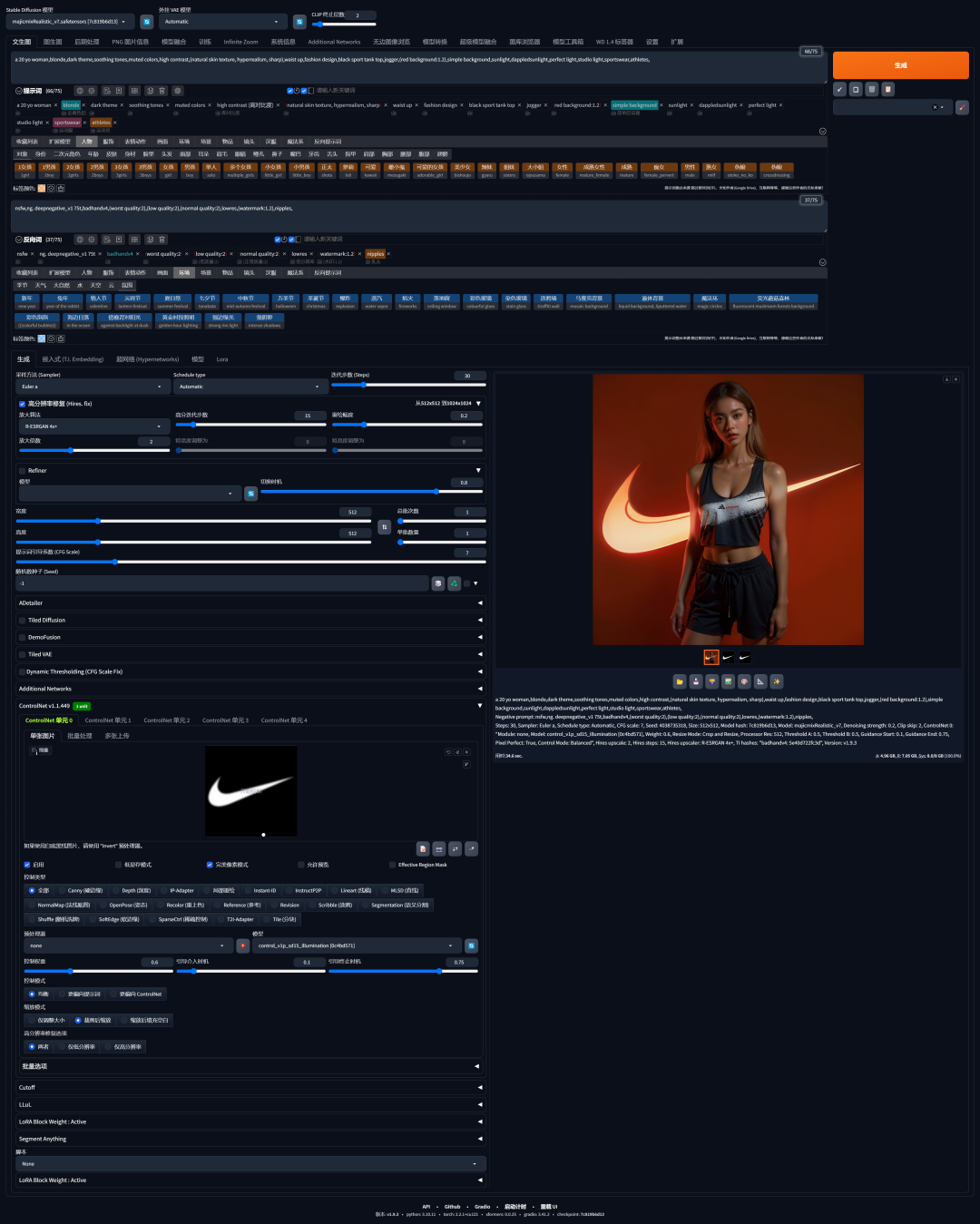Click the orange 生成 (Generate) button
The image size is (980, 1224).
click(x=901, y=65)
